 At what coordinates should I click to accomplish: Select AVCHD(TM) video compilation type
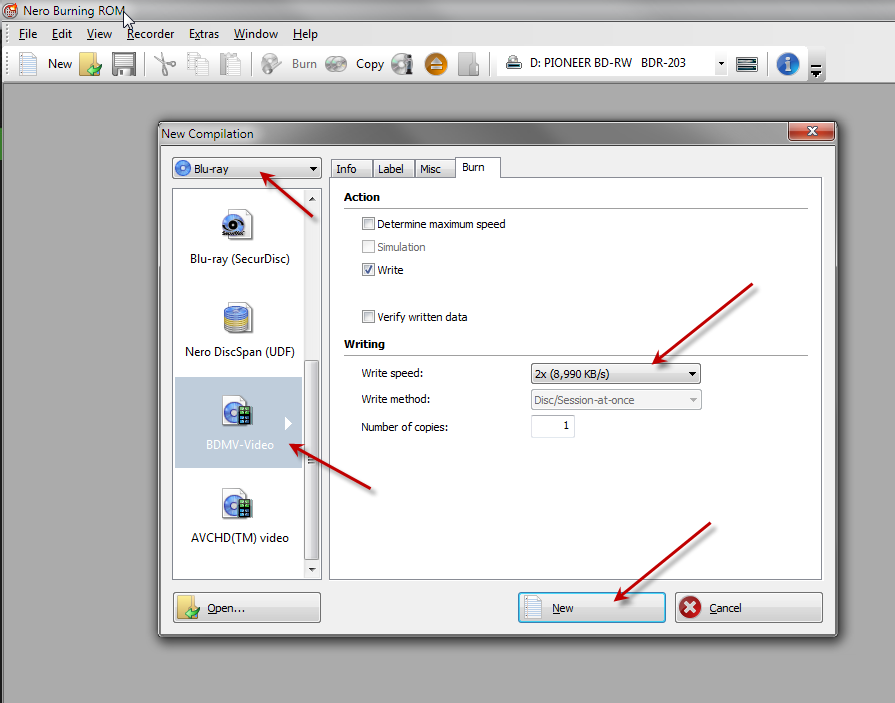coord(239,517)
